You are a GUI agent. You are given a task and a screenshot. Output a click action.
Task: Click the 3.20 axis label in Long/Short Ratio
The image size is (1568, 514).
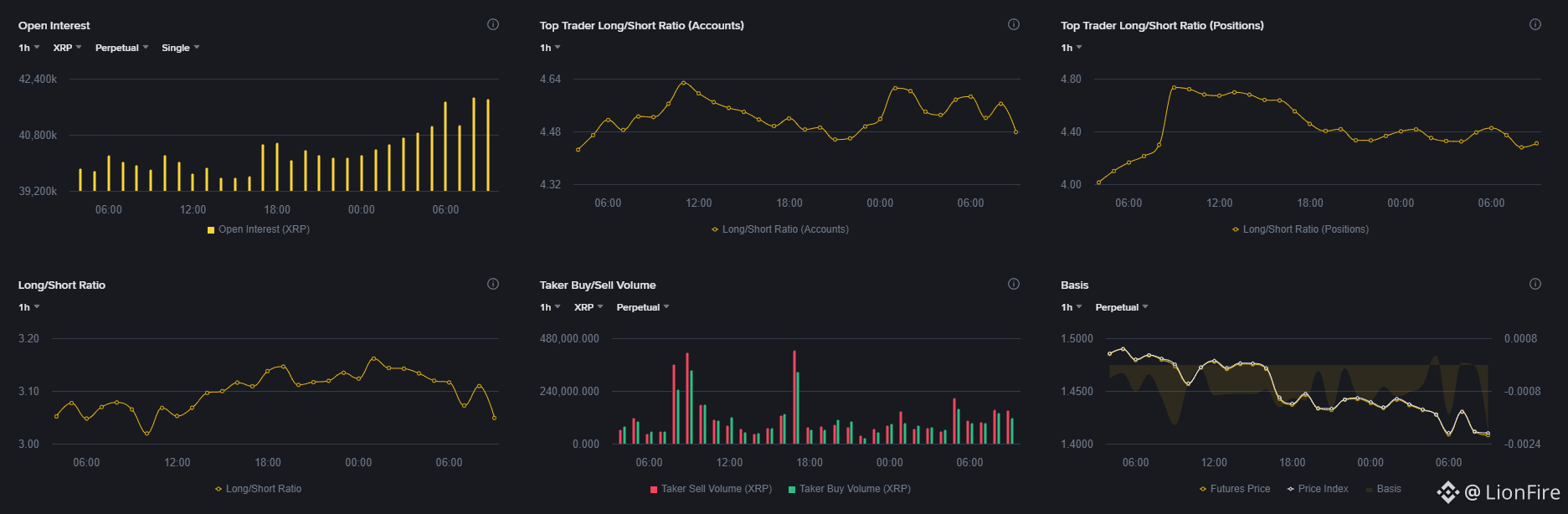[28, 339]
